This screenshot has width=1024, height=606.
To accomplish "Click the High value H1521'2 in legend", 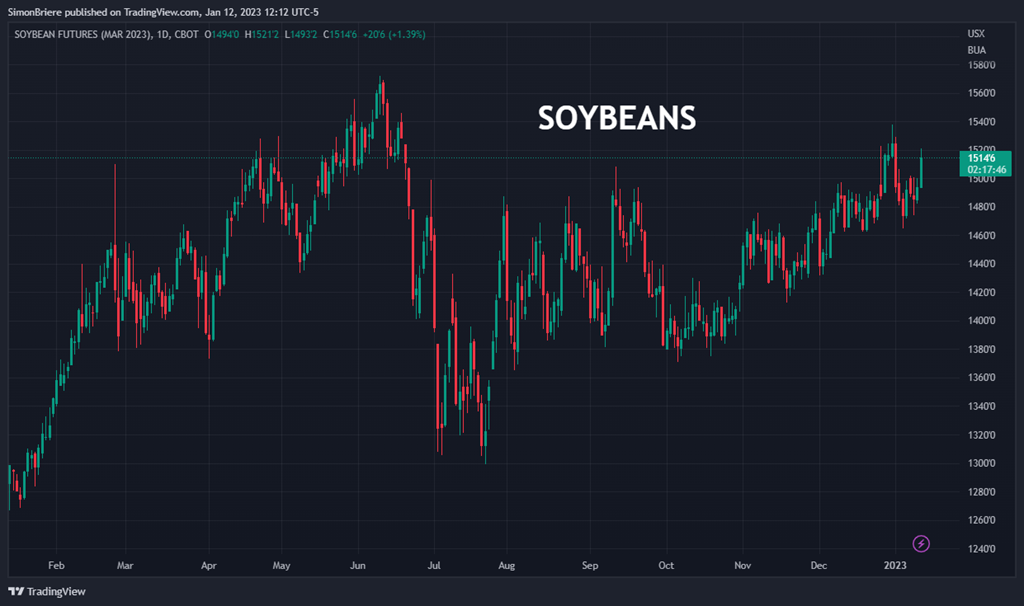I will pyautogui.click(x=262, y=34).
